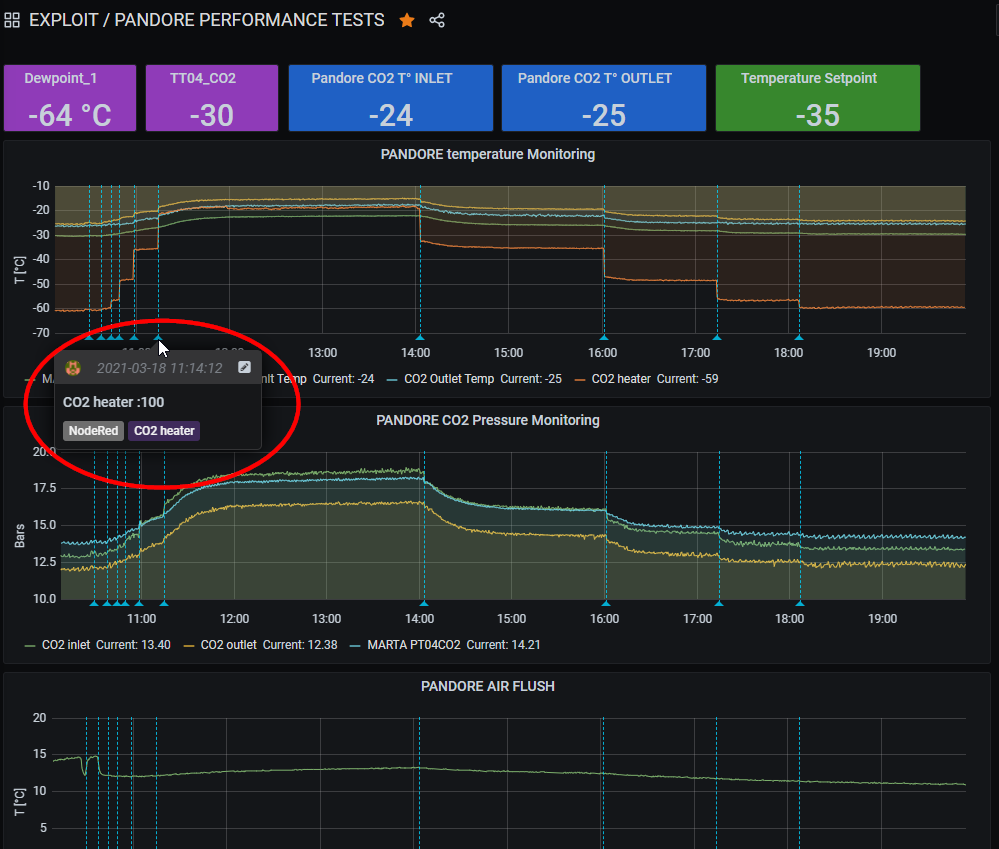Click the orange CO2 heater legend color line

click(580, 380)
